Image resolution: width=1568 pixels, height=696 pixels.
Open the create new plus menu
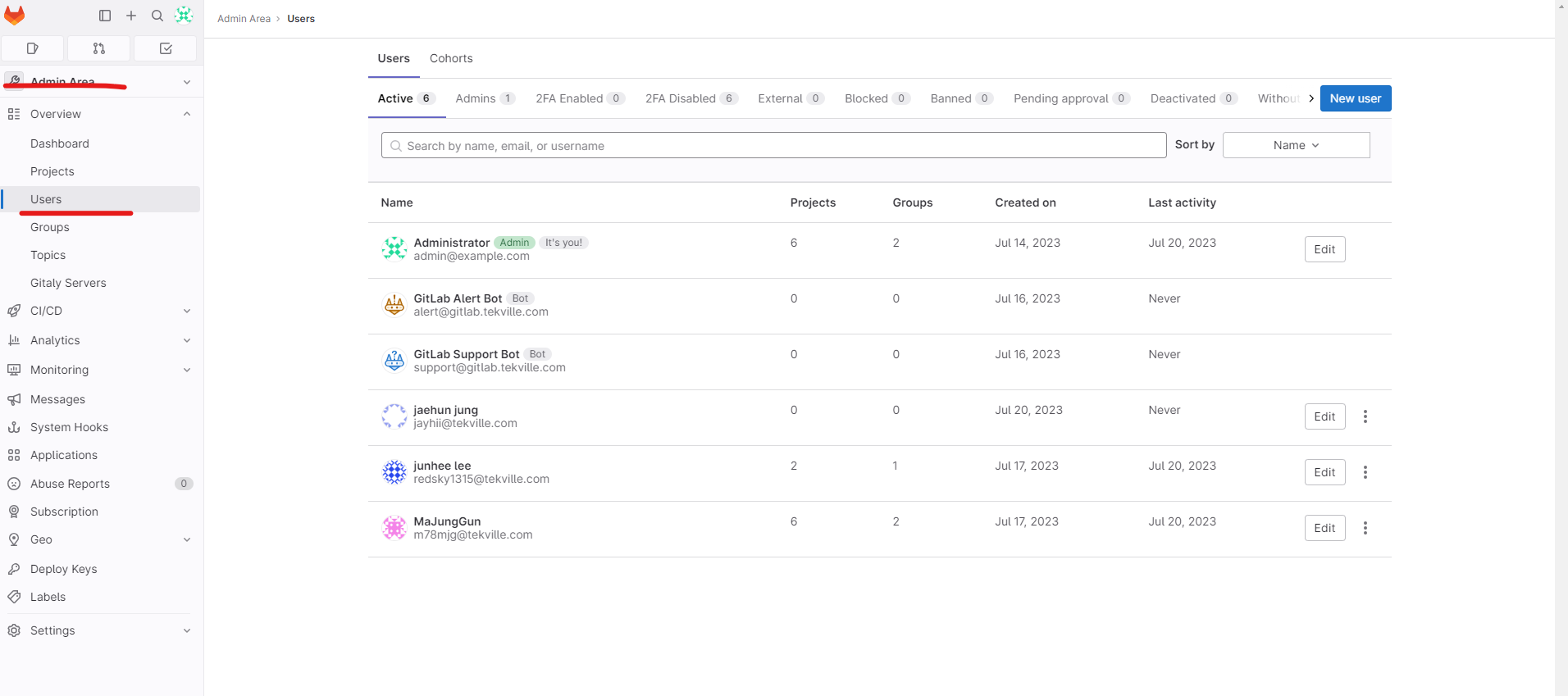pyautogui.click(x=131, y=16)
